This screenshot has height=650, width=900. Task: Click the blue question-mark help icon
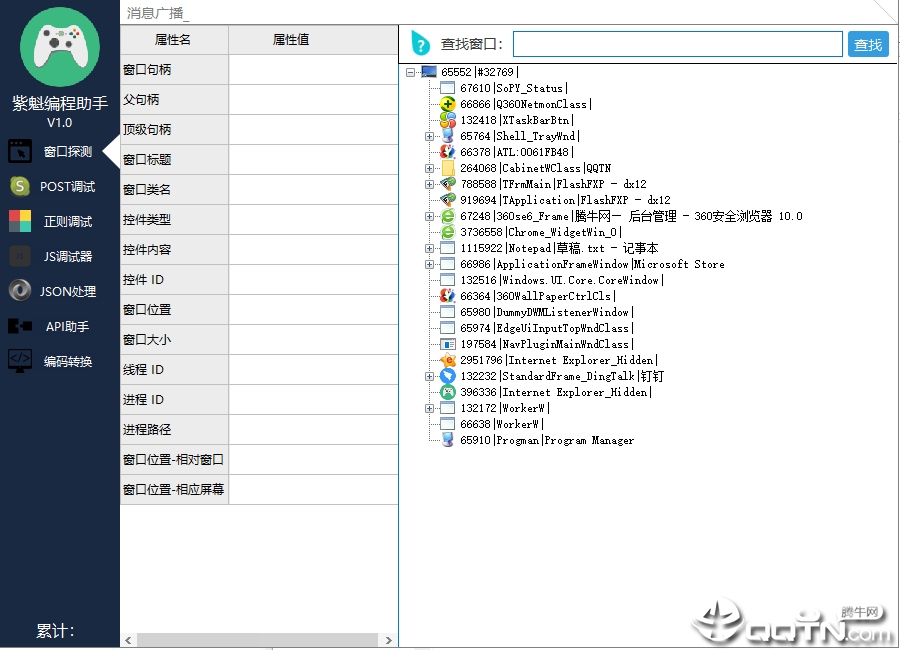coord(421,44)
